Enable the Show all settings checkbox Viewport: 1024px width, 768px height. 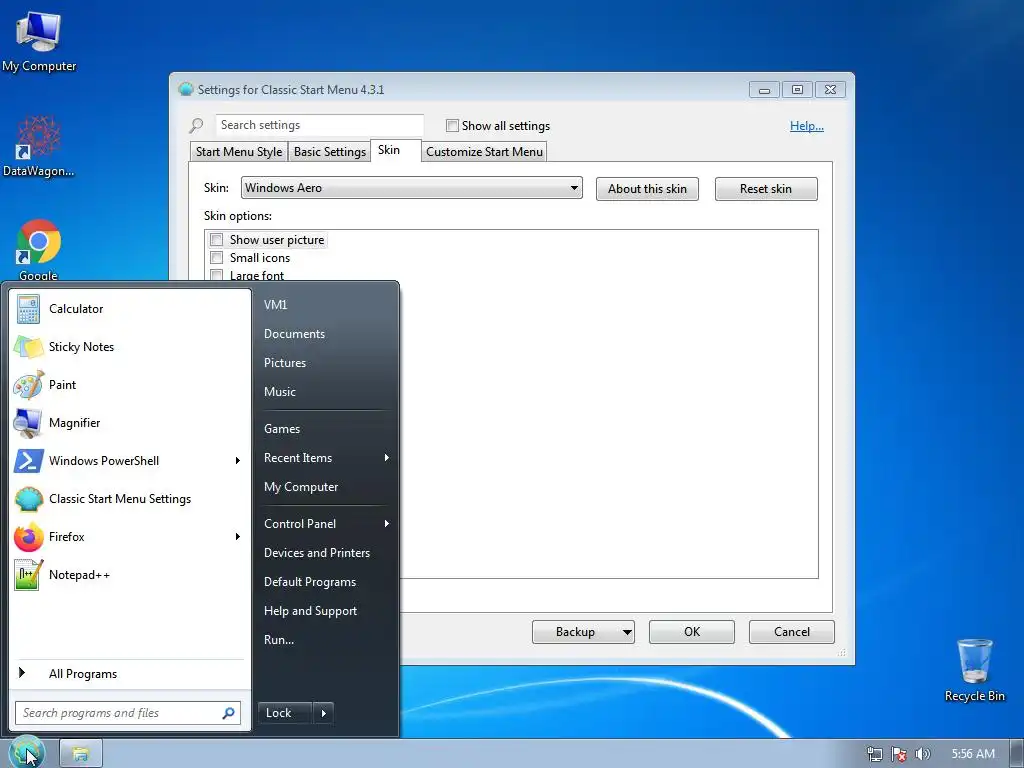[x=452, y=125]
